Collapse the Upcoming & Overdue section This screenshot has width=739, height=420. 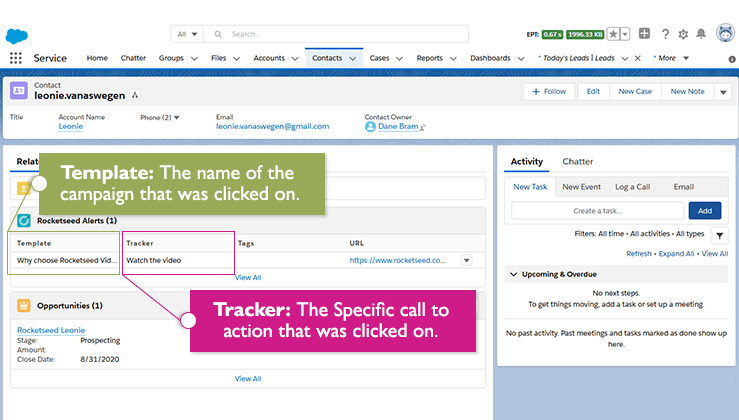[x=513, y=273]
